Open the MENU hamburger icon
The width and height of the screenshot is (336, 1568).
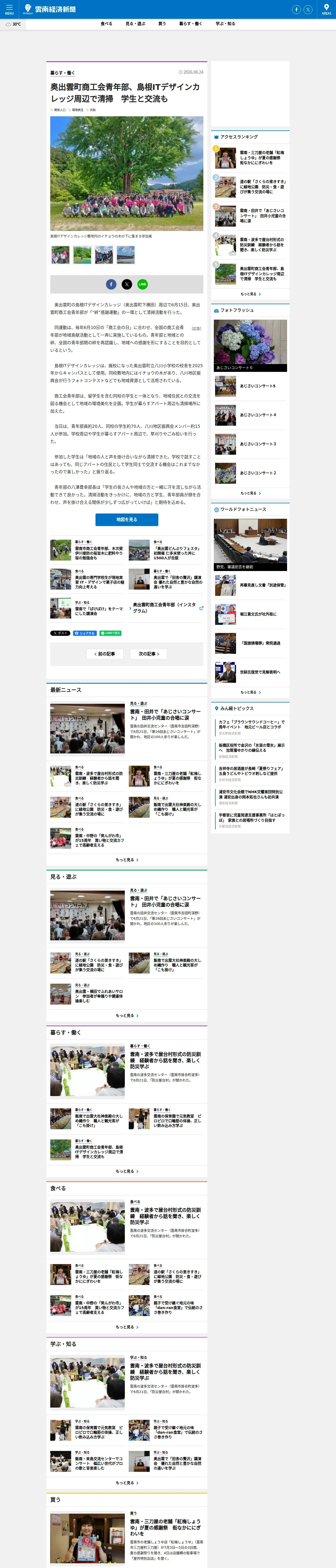tap(9, 9)
